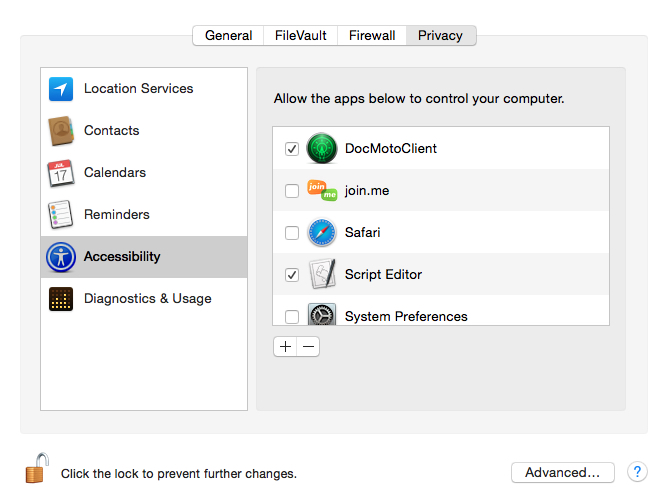Click the Accessibility icon in the sidebar
The image size is (668, 504).
[61, 257]
